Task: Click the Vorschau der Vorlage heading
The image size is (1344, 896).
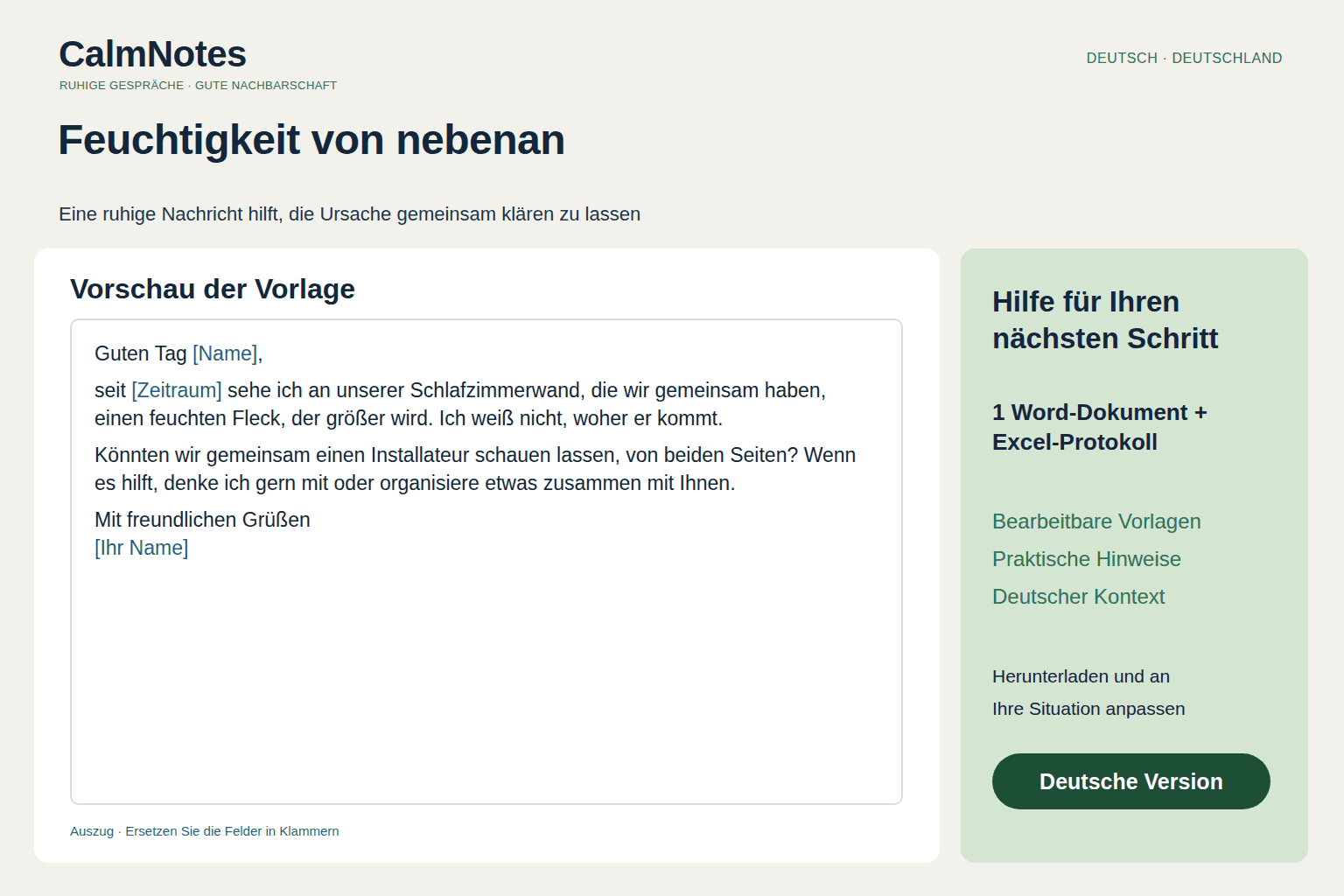Action: [x=213, y=289]
